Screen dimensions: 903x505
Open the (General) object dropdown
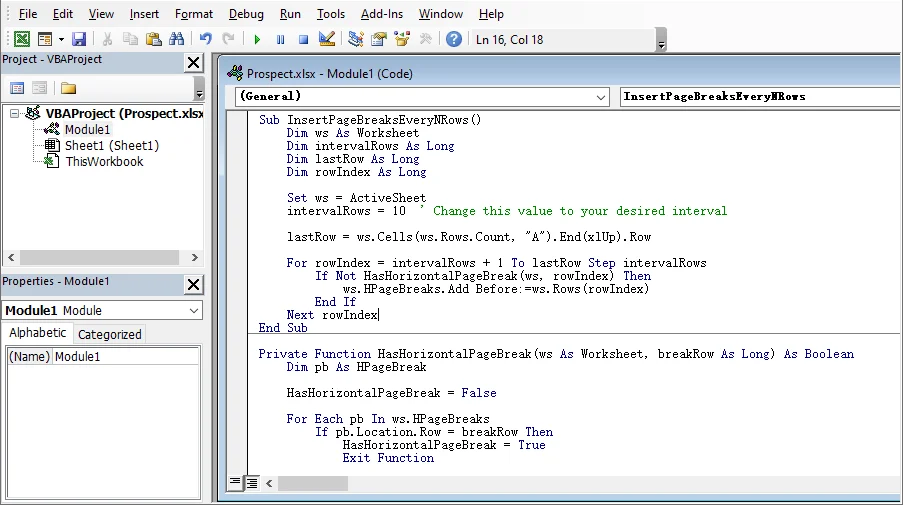pos(601,97)
